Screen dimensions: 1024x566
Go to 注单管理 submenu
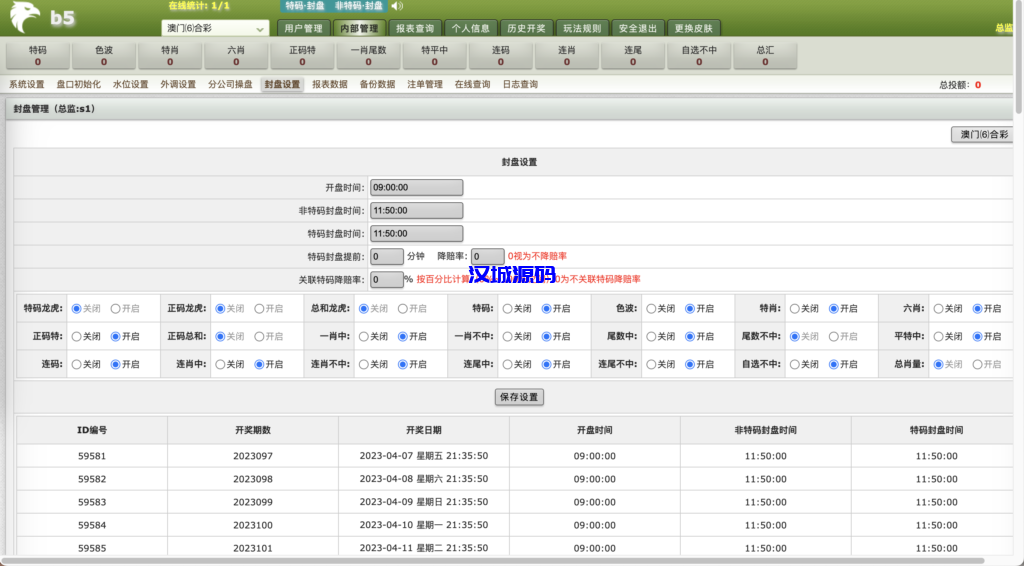[425, 84]
